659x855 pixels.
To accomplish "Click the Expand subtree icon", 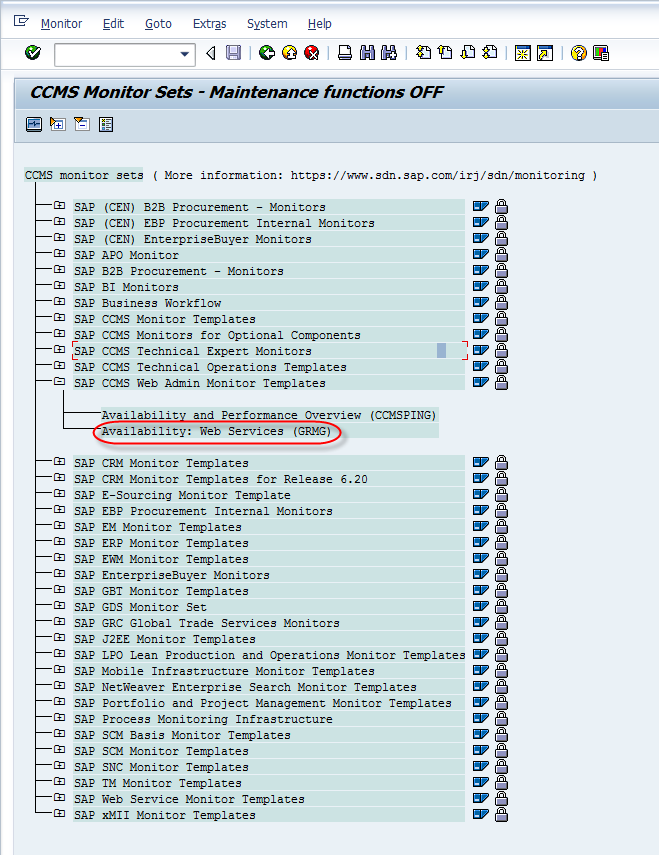I will 58,124.
